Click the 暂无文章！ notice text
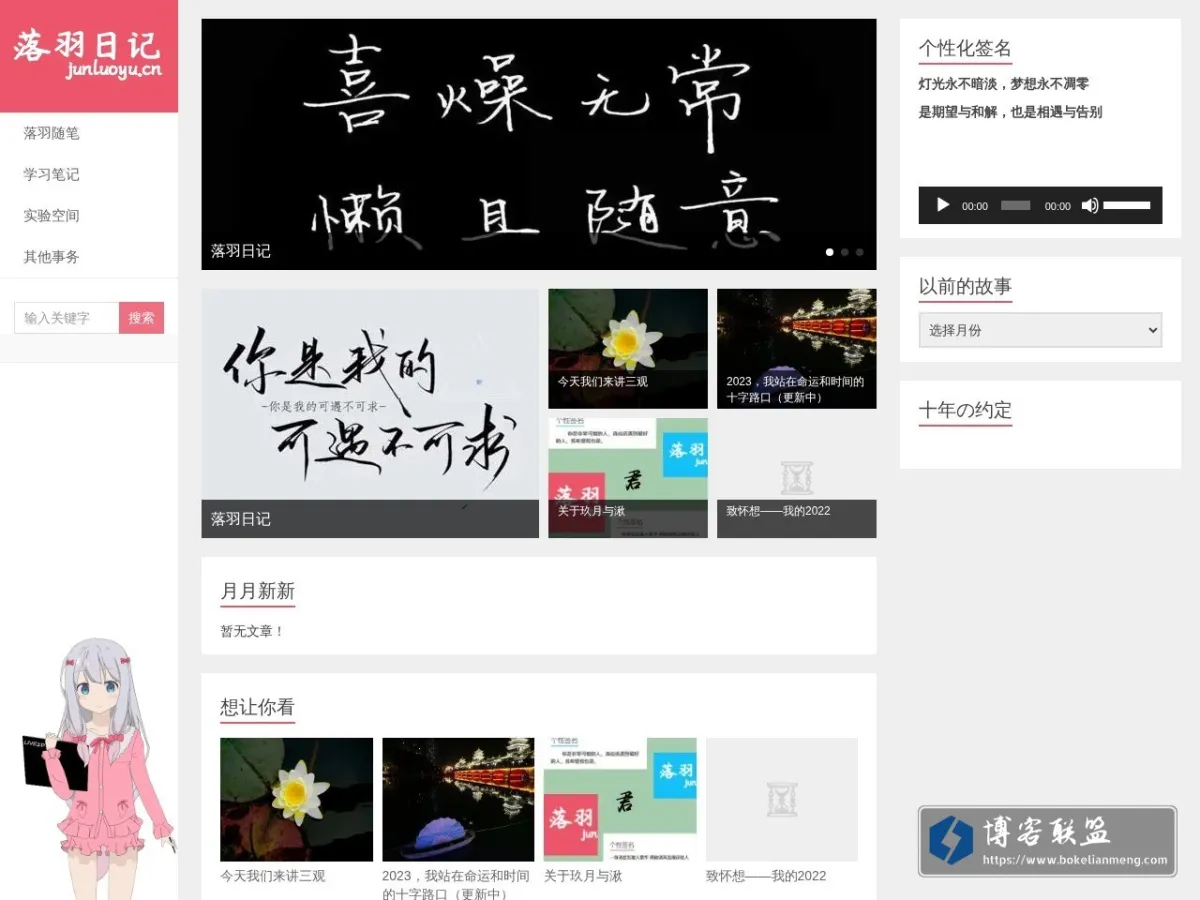 252,631
